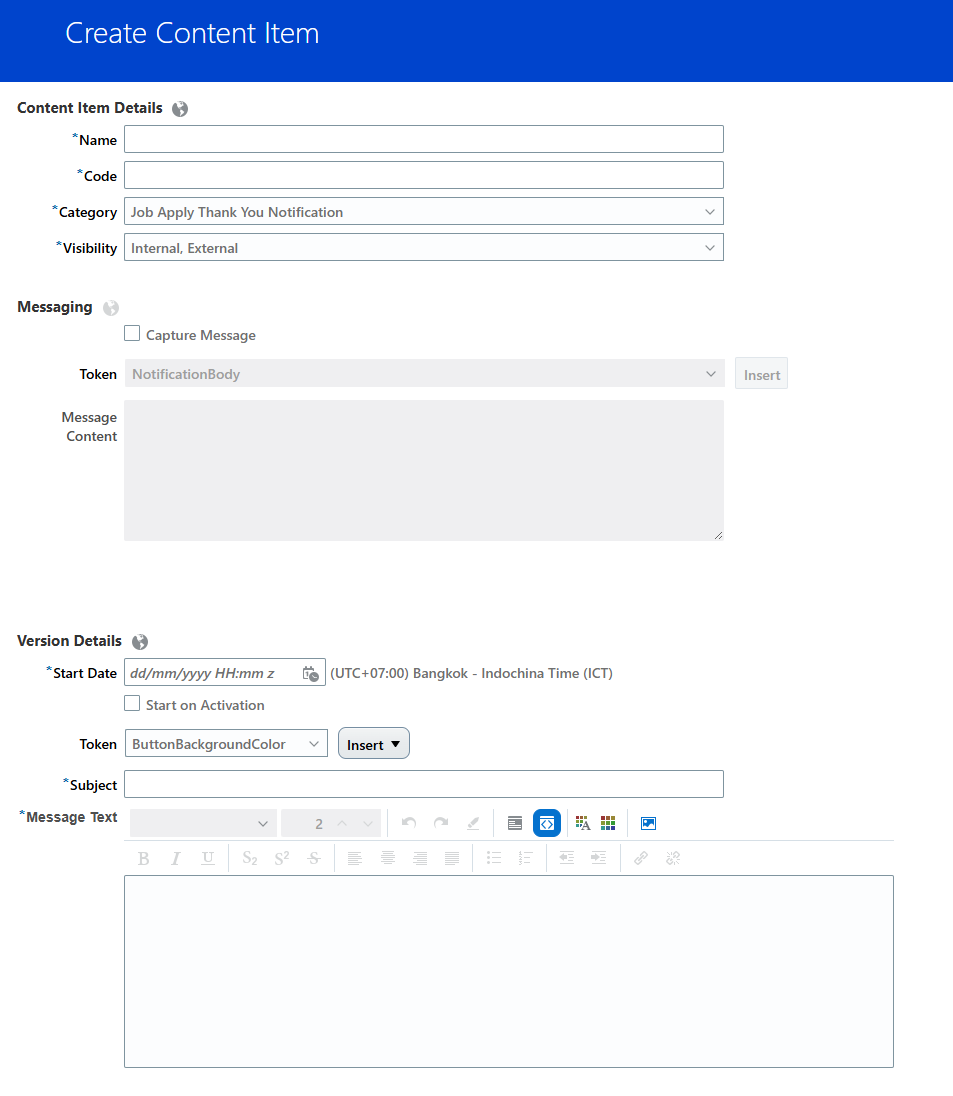The width and height of the screenshot is (953, 1096).
Task: Increase font size with up arrow
Action: tap(342, 823)
